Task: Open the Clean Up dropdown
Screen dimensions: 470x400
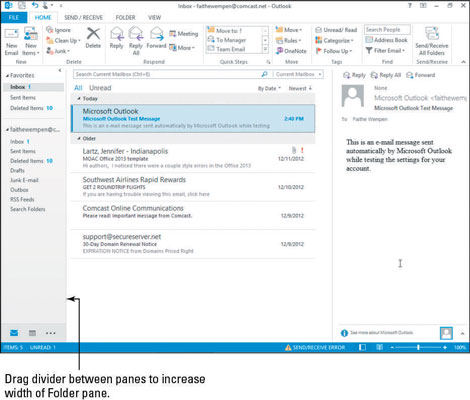Action: [x=63, y=40]
